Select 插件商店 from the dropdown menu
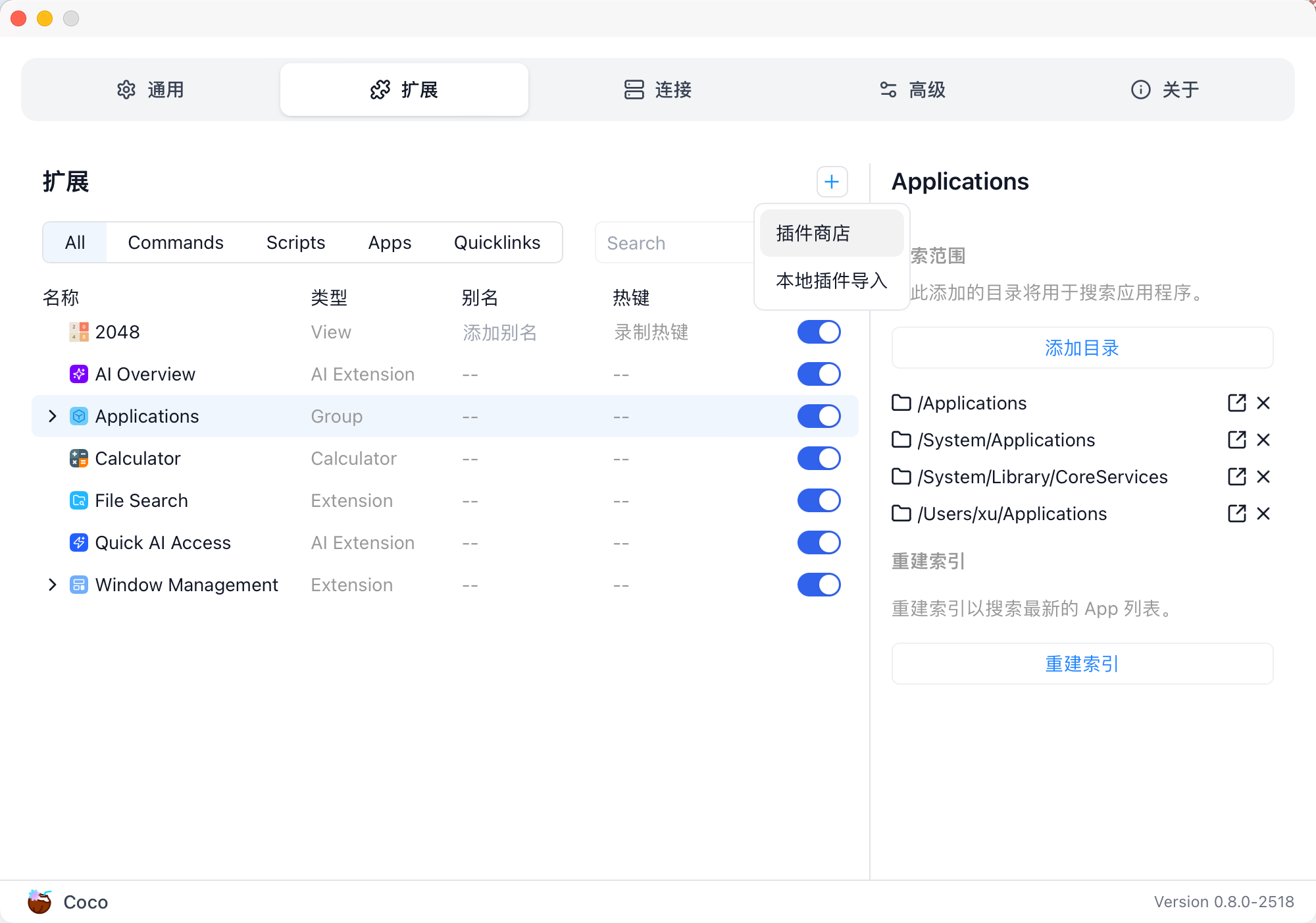This screenshot has height=923, width=1316. click(813, 233)
